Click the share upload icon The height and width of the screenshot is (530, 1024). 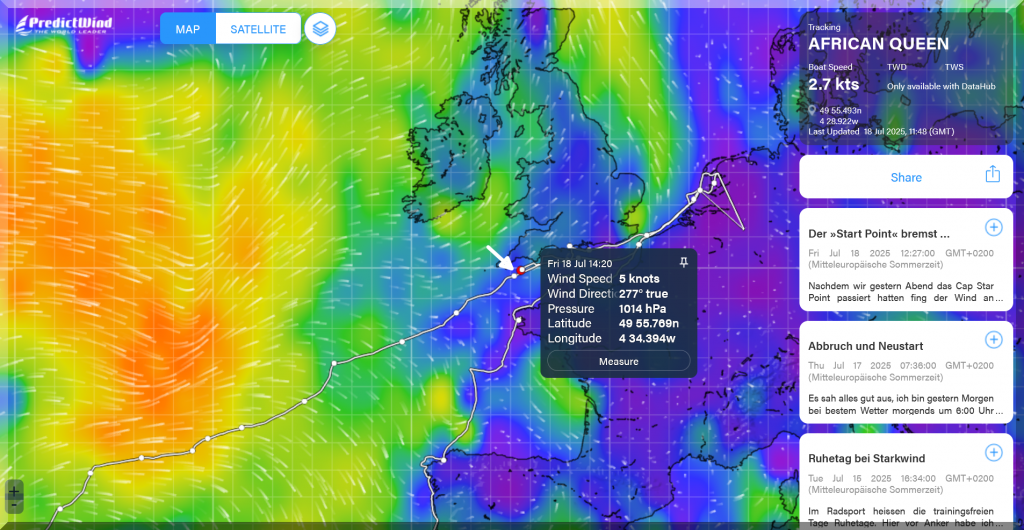pyautogui.click(x=992, y=175)
